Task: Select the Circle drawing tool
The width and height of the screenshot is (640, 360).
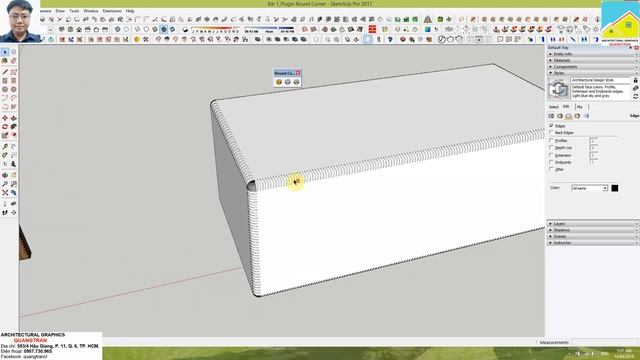Action: (x=5, y=89)
